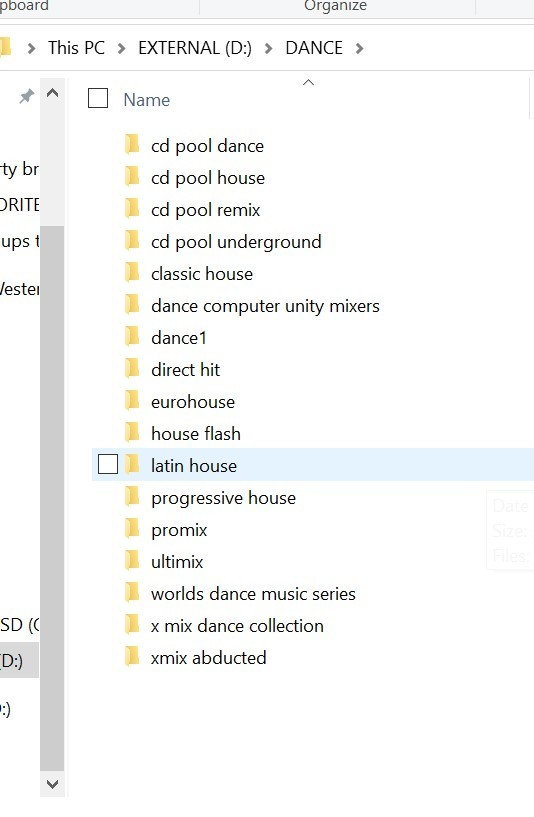Select 'dance computer unity mixers' folder name
The width and height of the screenshot is (534, 817).
(265, 306)
